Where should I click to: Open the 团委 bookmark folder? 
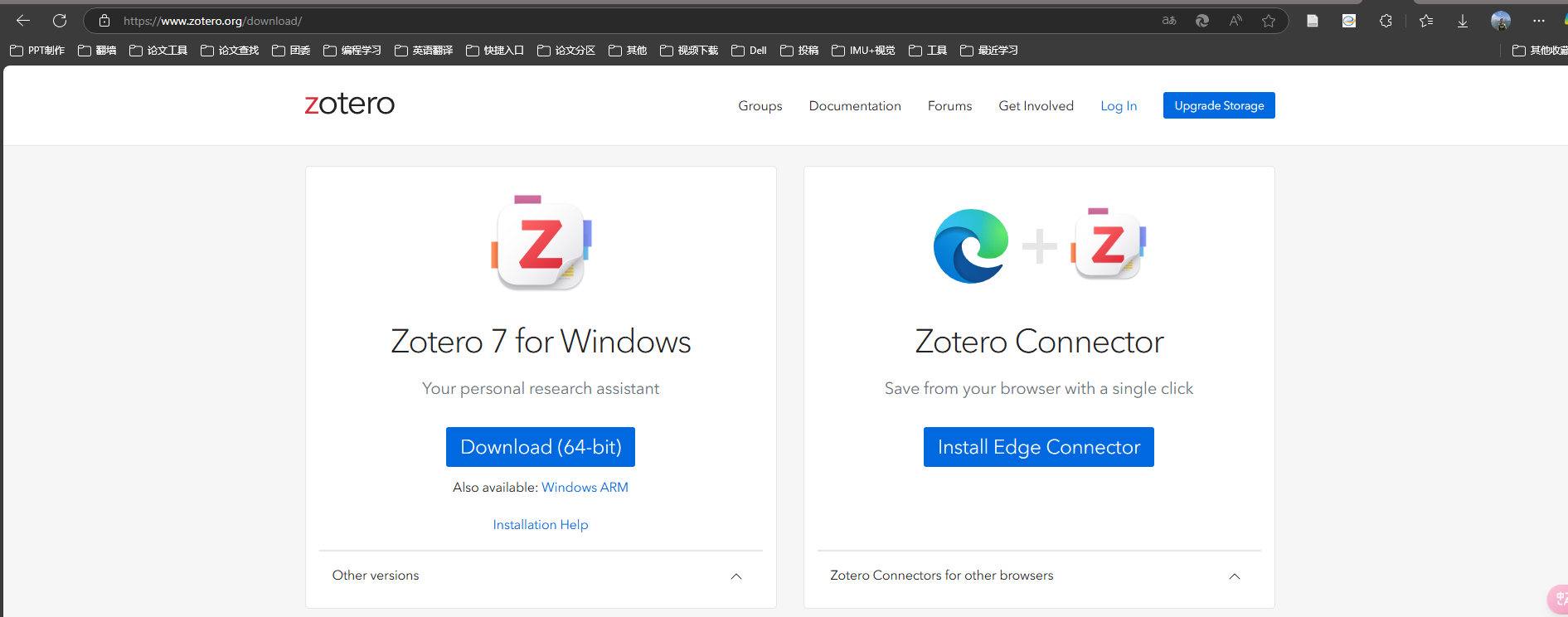(x=291, y=51)
